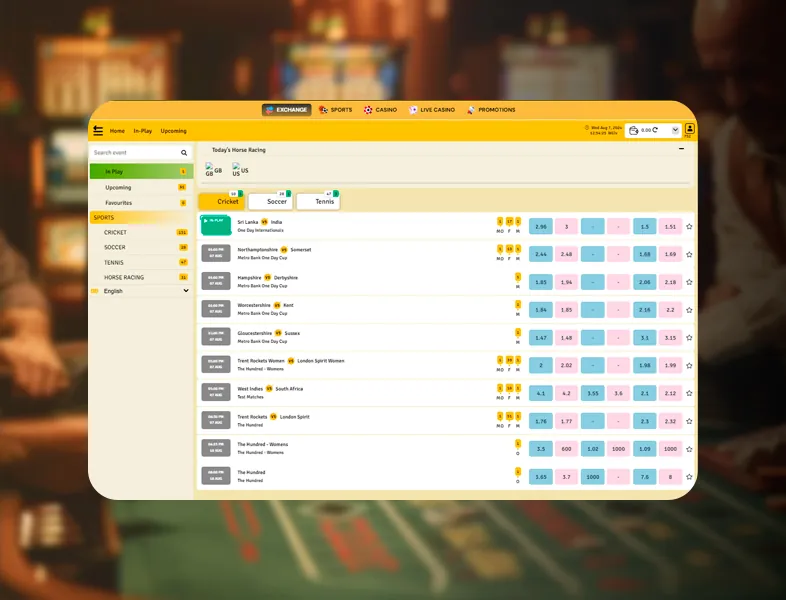This screenshot has height=600, width=786.
Task: Favourite the Northamptonshire vs Somerset match
Action: (689, 255)
